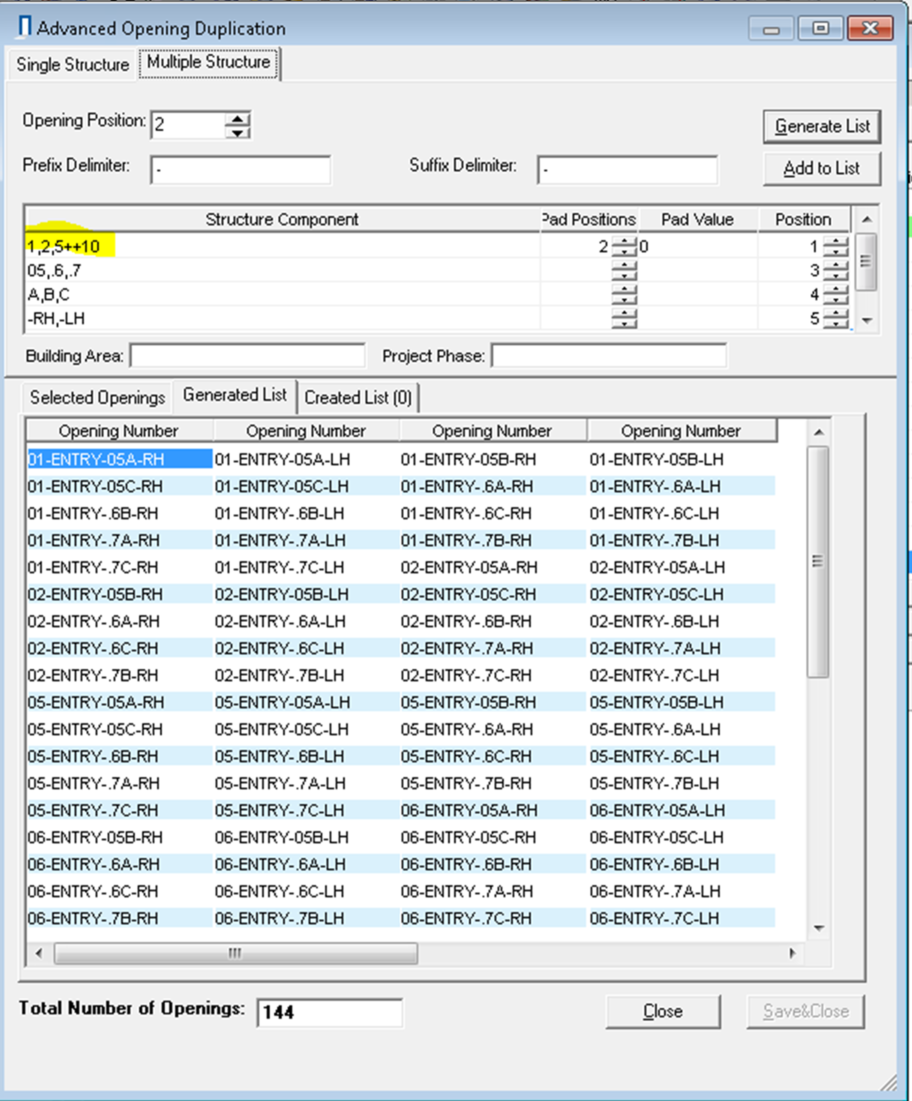The width and height of the screenshot is (912, 1101).
Task: Click the Position column header
Action: tap(803, 220)
